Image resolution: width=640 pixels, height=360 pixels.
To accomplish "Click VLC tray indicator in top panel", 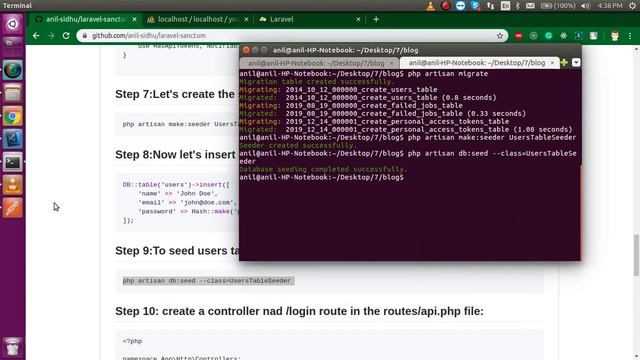I will [430, 6].
